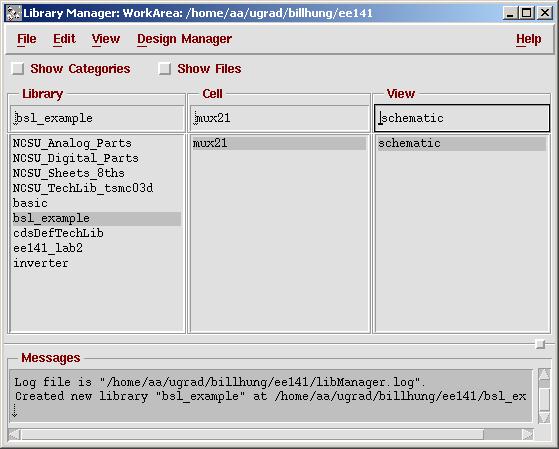This screenshot has height=449, width=559.
Task: Open the Help menu
Action: point(528,39)
